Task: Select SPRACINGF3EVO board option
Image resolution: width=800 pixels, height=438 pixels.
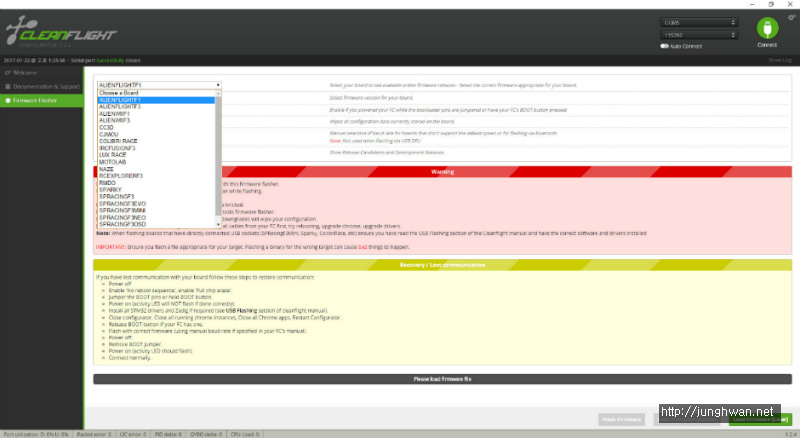Action: (x=156, y=204)
